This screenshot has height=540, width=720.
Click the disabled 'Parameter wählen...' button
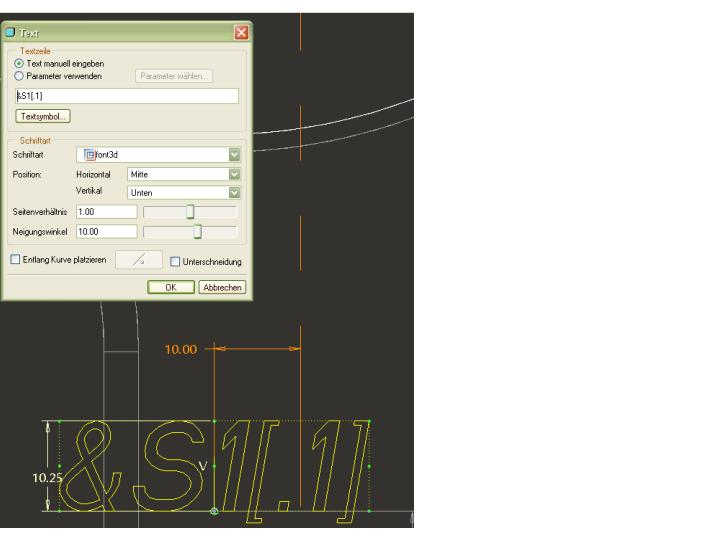[174, 76]
